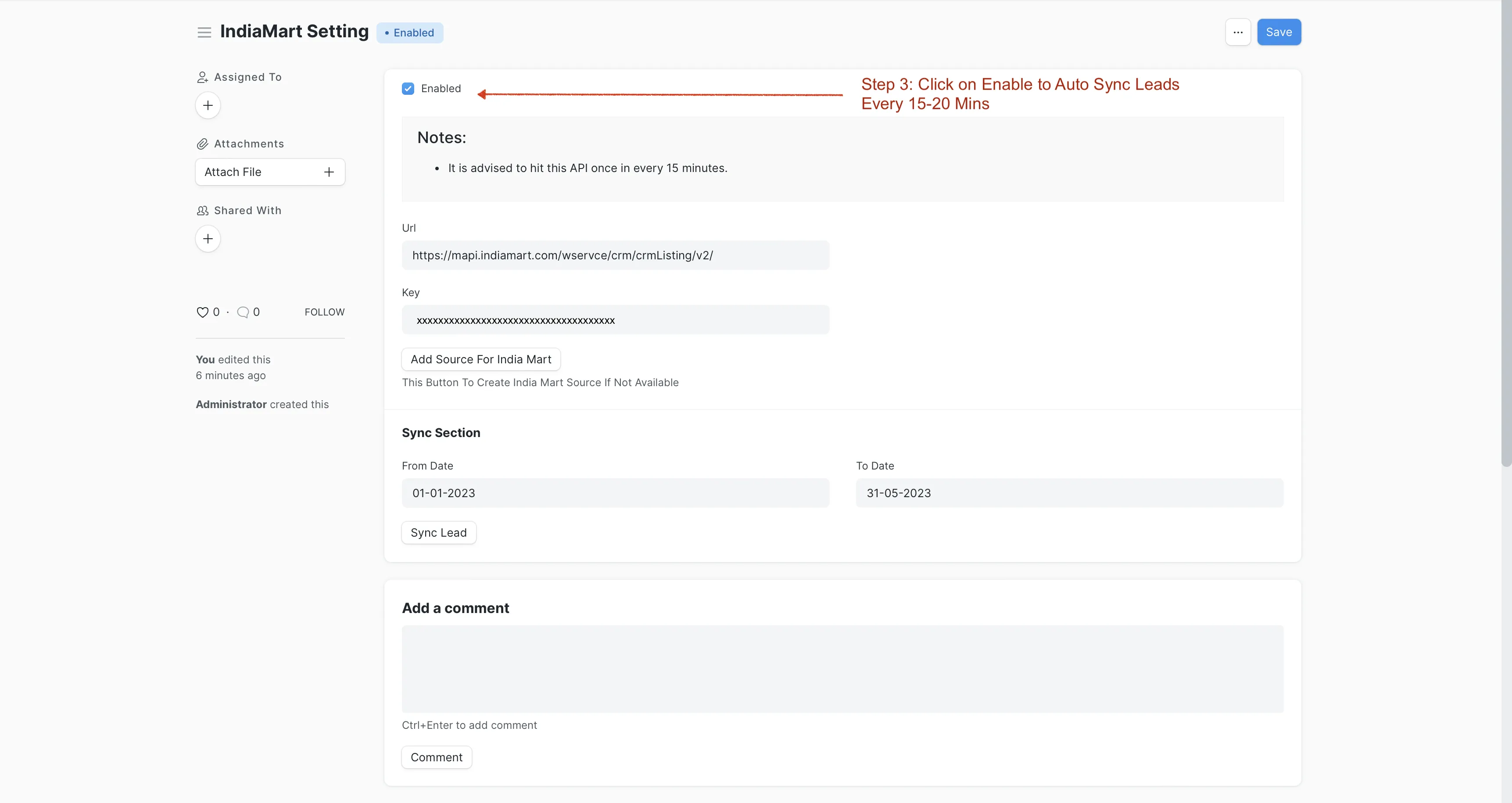
Task: Click the 'Administrator created this' text
Action: pyautogui.click(x=262, y=405)
